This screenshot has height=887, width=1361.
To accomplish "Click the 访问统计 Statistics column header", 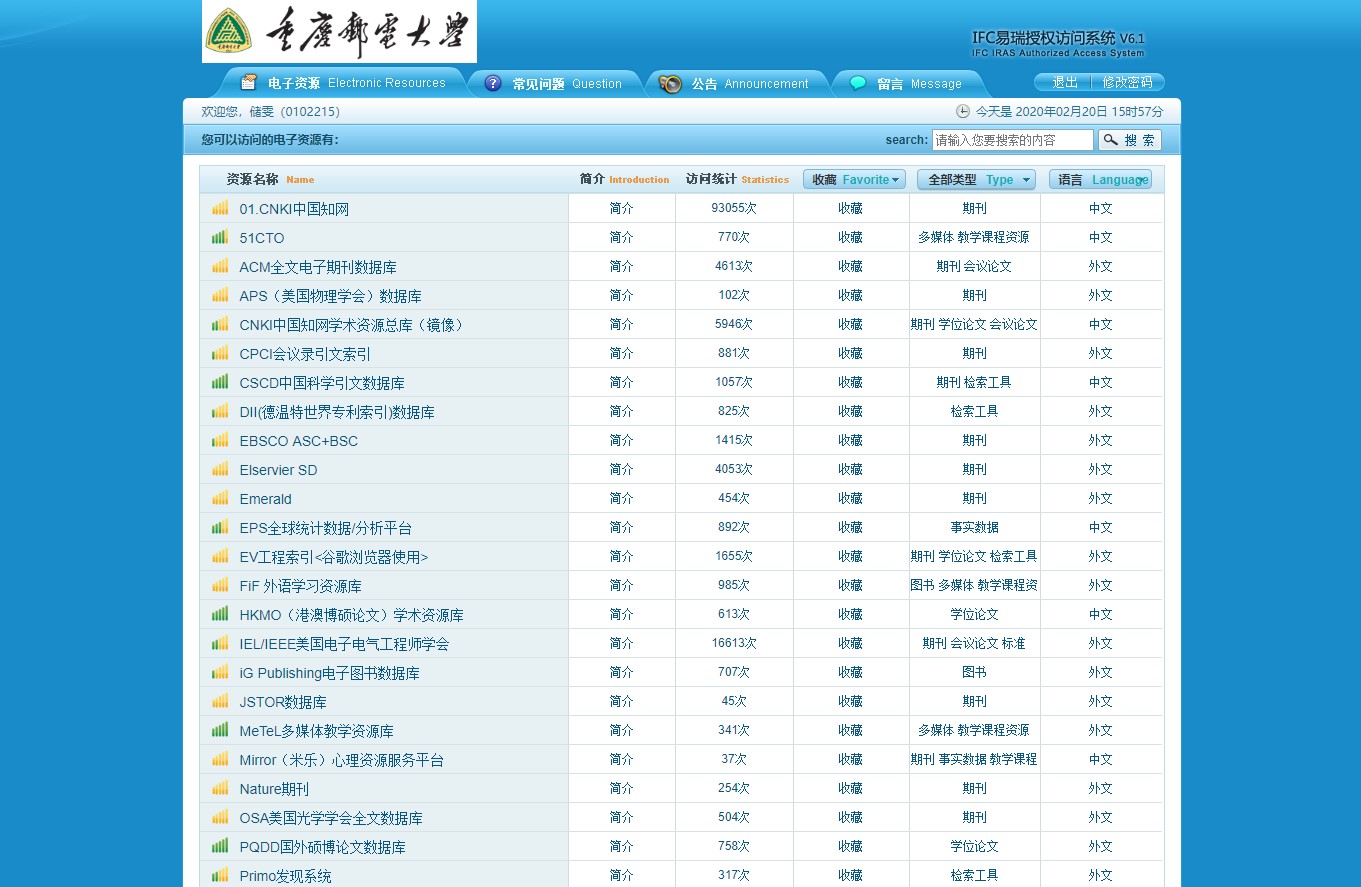I will (x=737, y=180).
